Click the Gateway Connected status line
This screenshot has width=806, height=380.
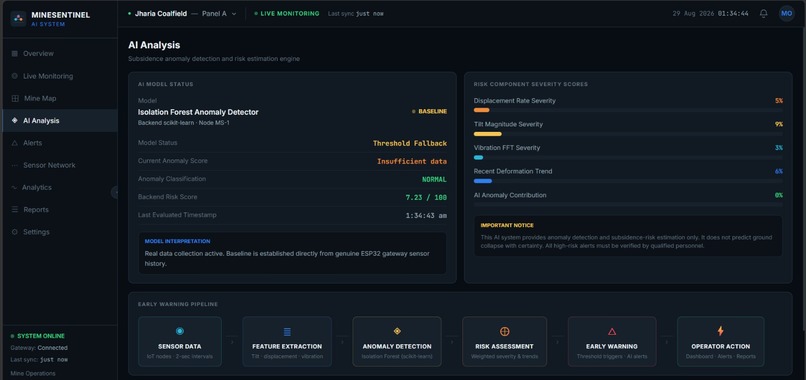pos(39,348)
